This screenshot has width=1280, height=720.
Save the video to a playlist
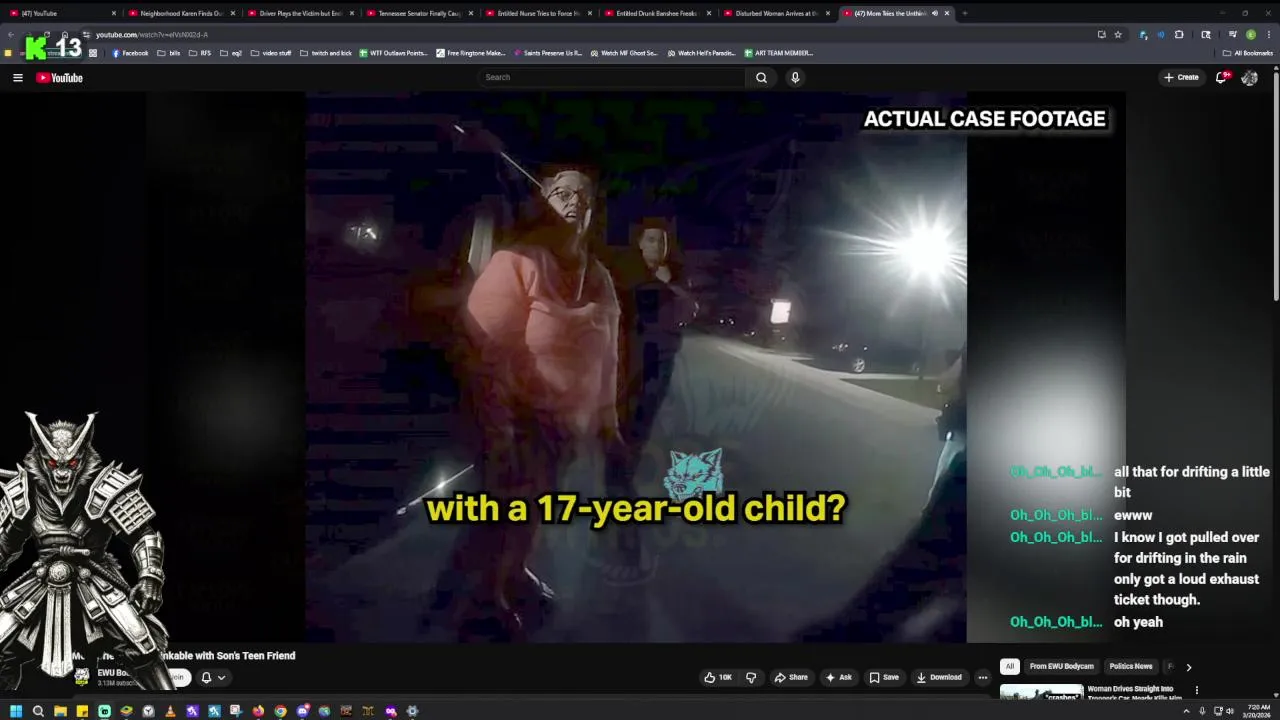[883, 677]
